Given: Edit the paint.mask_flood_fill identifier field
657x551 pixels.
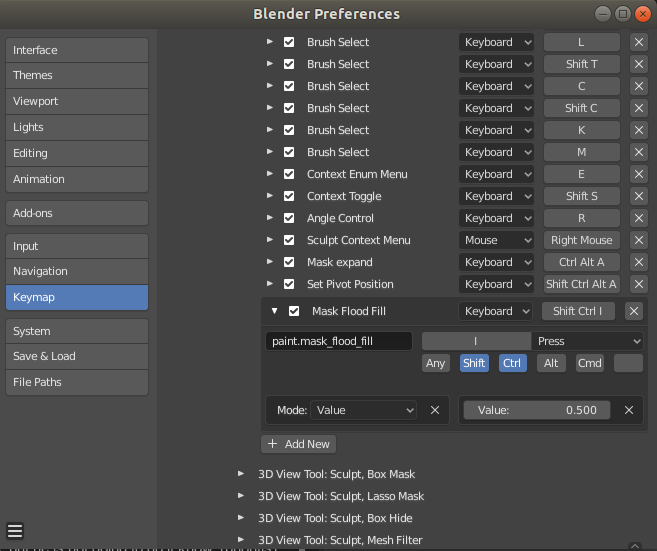Looking at the screenshot, I should click(x=339, y=341).
